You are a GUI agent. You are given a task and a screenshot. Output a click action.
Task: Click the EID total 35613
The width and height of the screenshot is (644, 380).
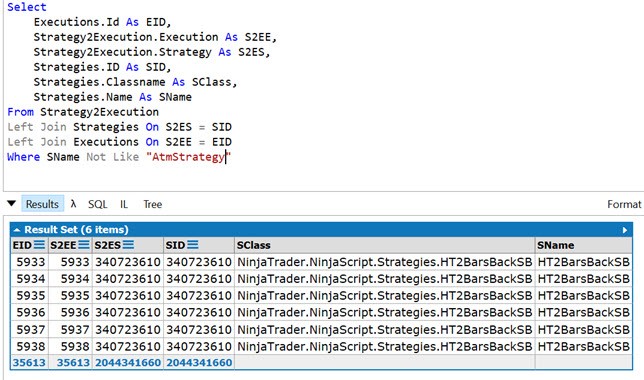point(29,362)
